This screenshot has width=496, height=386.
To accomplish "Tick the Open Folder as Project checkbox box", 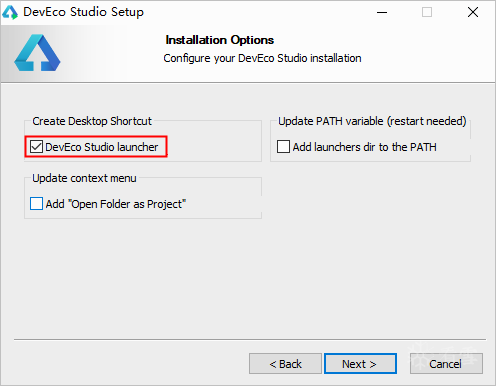I will point(36,204).
